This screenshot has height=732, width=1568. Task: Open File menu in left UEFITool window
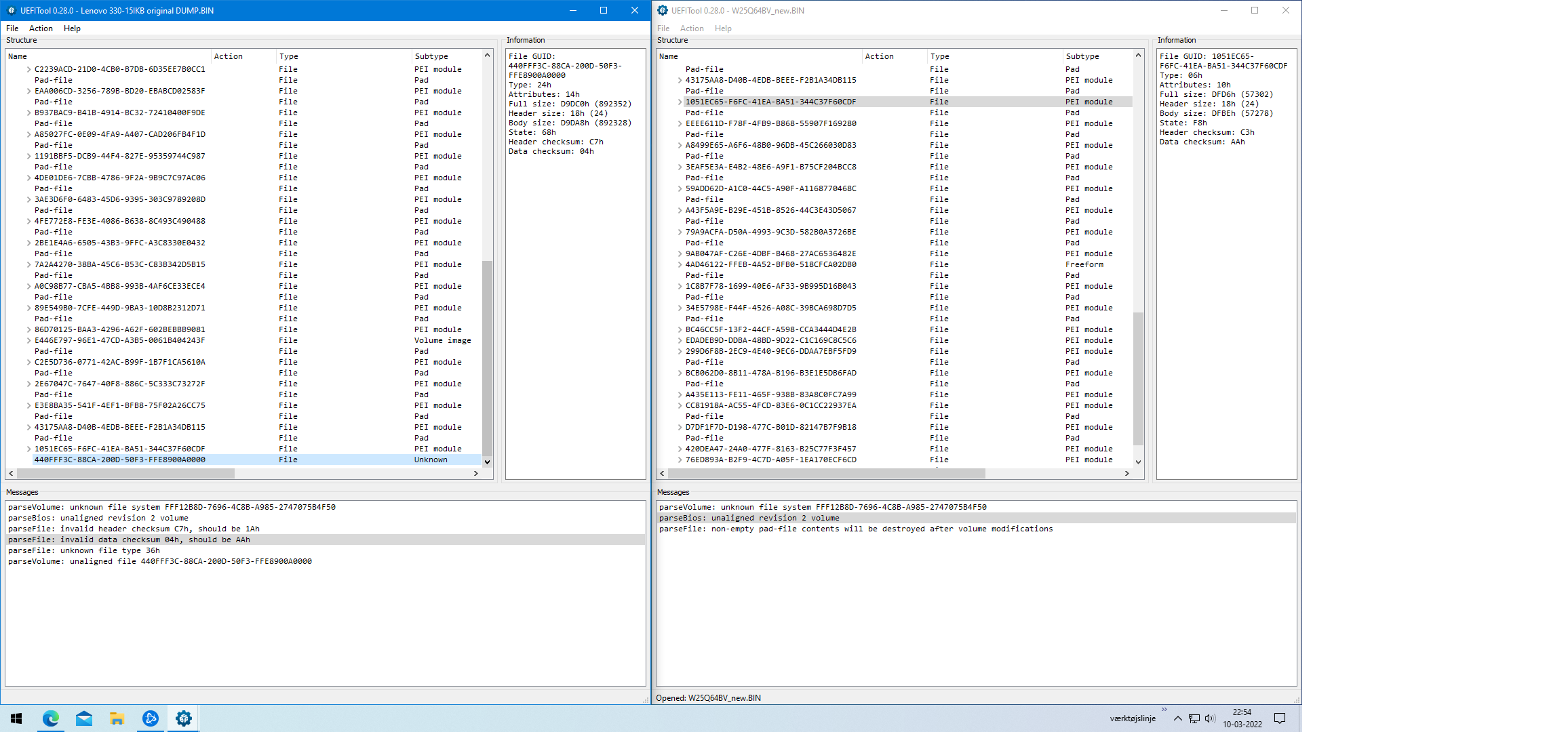click(x=12, y=28)
